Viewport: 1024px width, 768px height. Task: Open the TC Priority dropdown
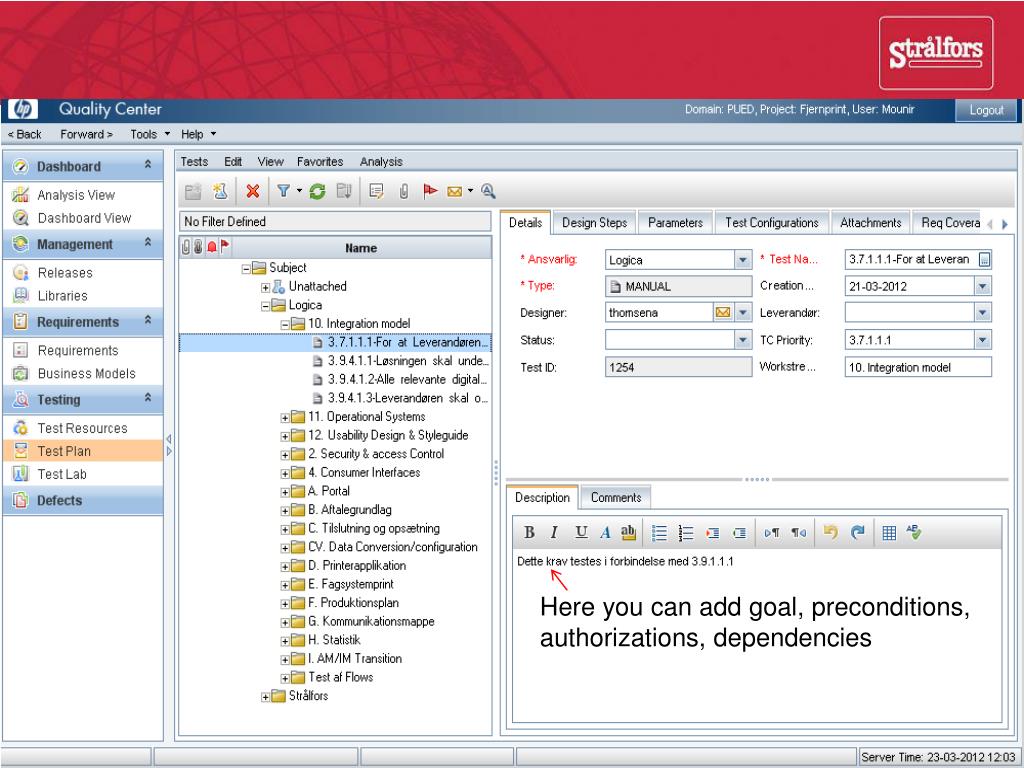(x=983, y=340)
